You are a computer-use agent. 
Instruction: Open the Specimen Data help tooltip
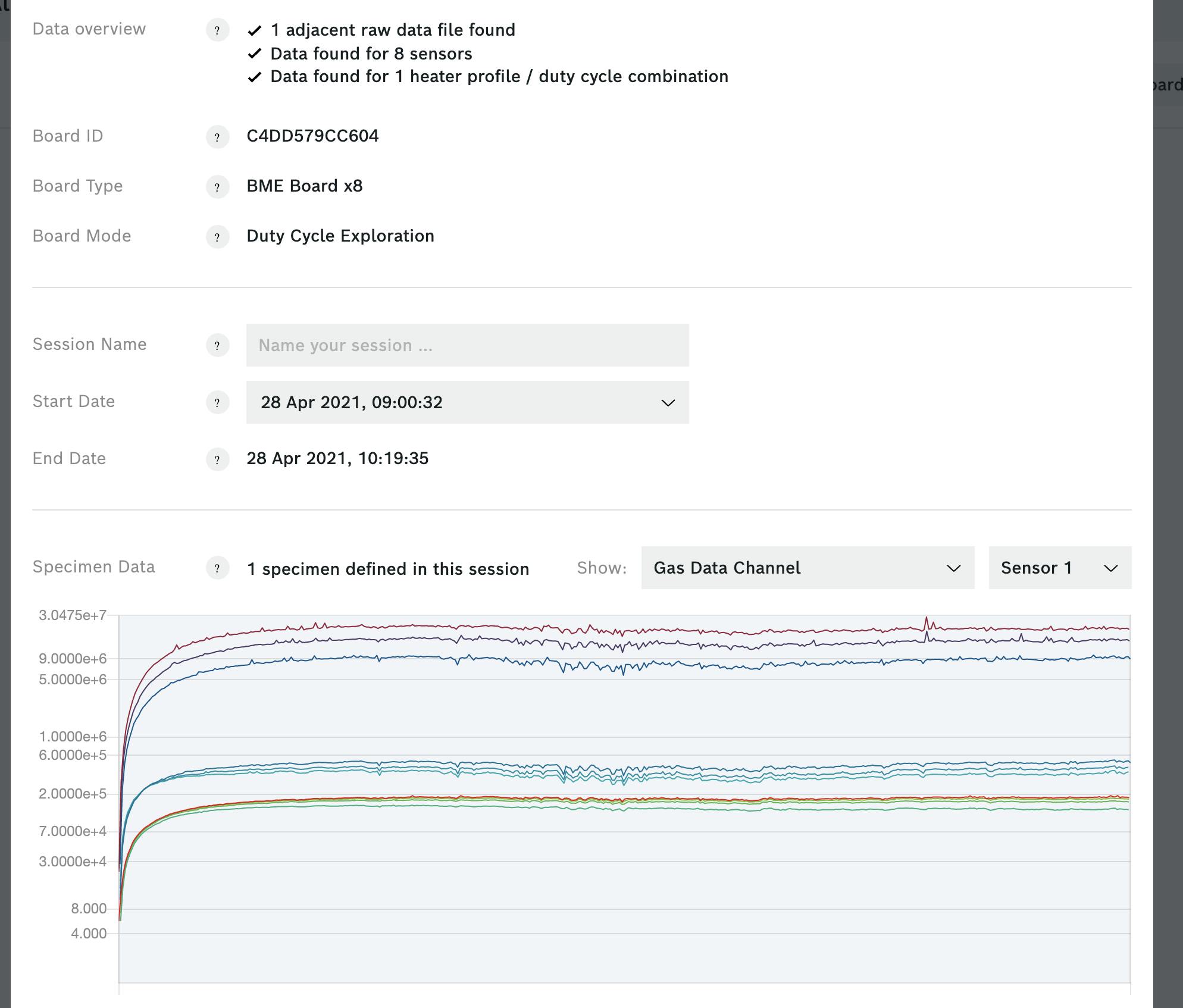tap(217, 568)
